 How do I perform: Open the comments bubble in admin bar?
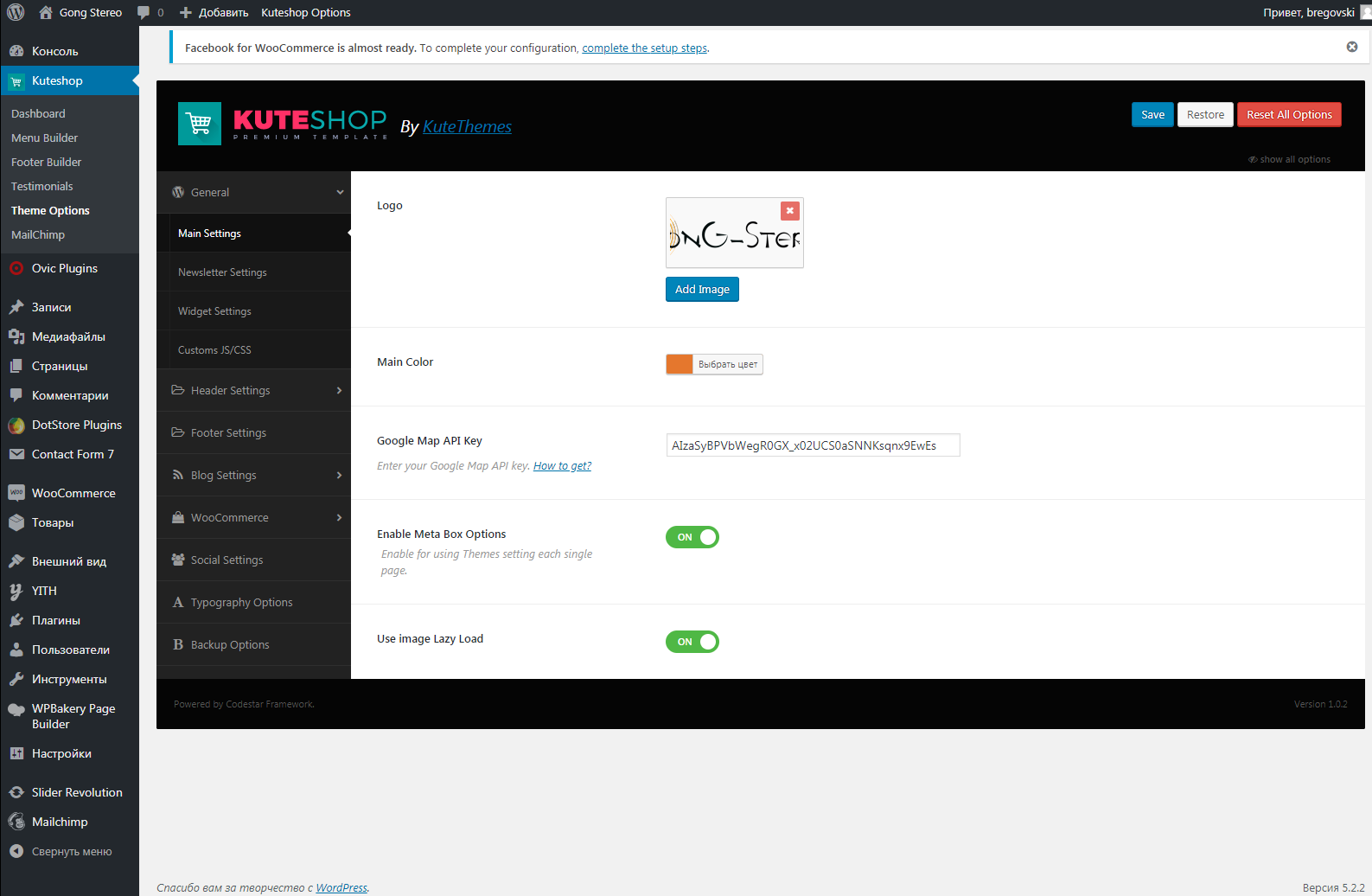point(144,12)
